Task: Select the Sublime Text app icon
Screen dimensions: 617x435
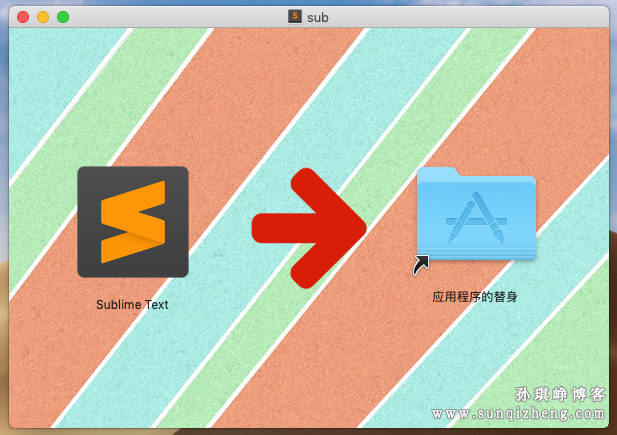Action: 133,222
